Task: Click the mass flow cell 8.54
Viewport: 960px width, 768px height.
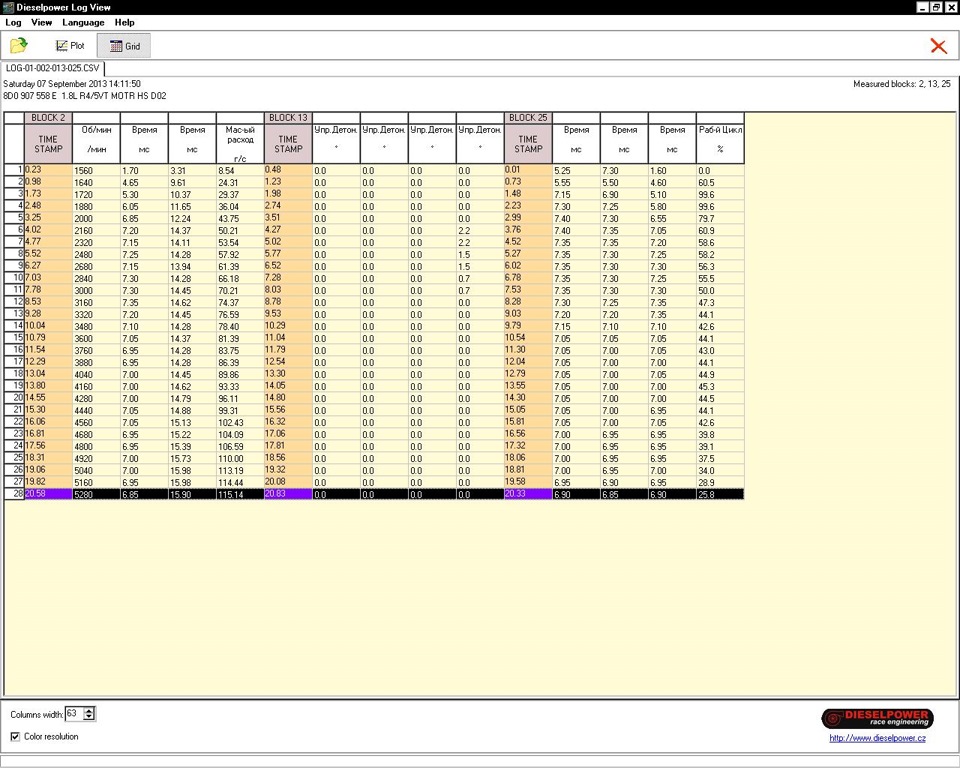Action: [x=240, y=170]
